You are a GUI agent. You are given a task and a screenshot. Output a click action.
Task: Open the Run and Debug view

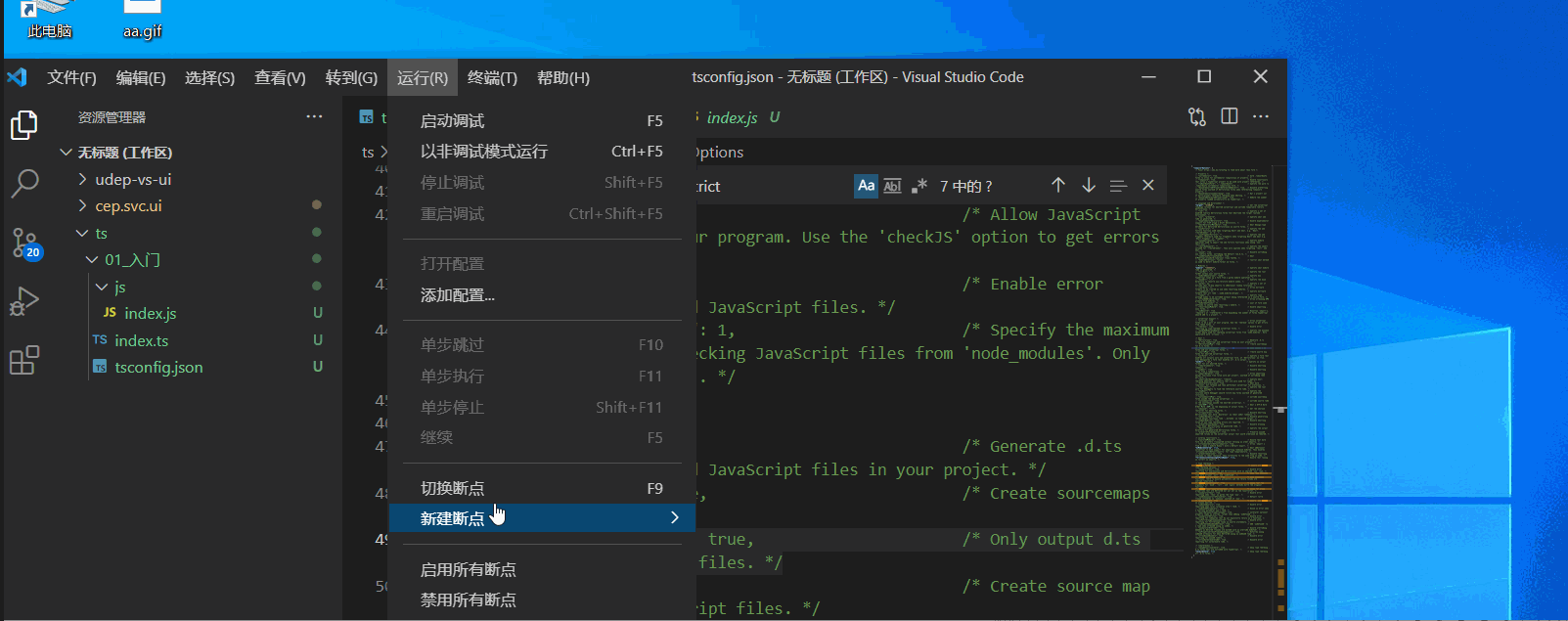tap(23, 301)
